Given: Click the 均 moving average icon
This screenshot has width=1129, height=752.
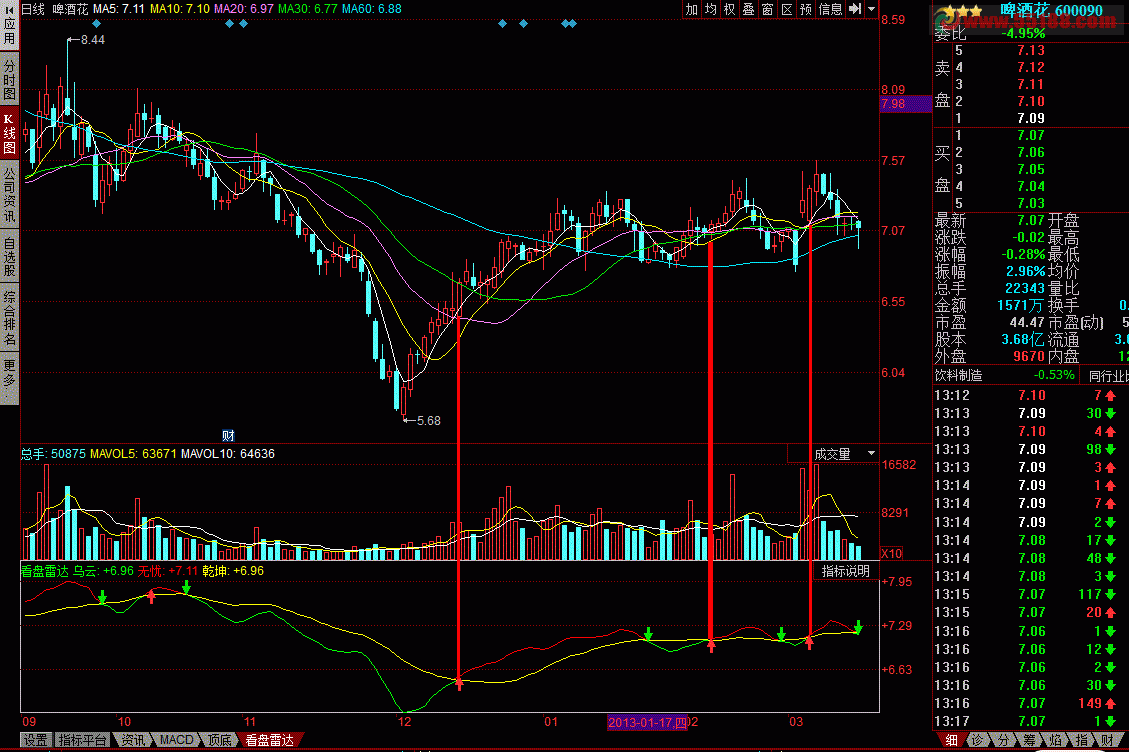Looking at the screenshot, I should [710, 9].
